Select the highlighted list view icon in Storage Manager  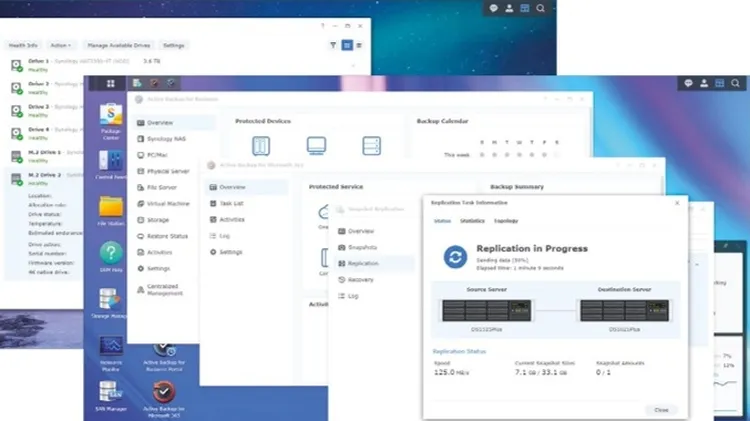347,45
